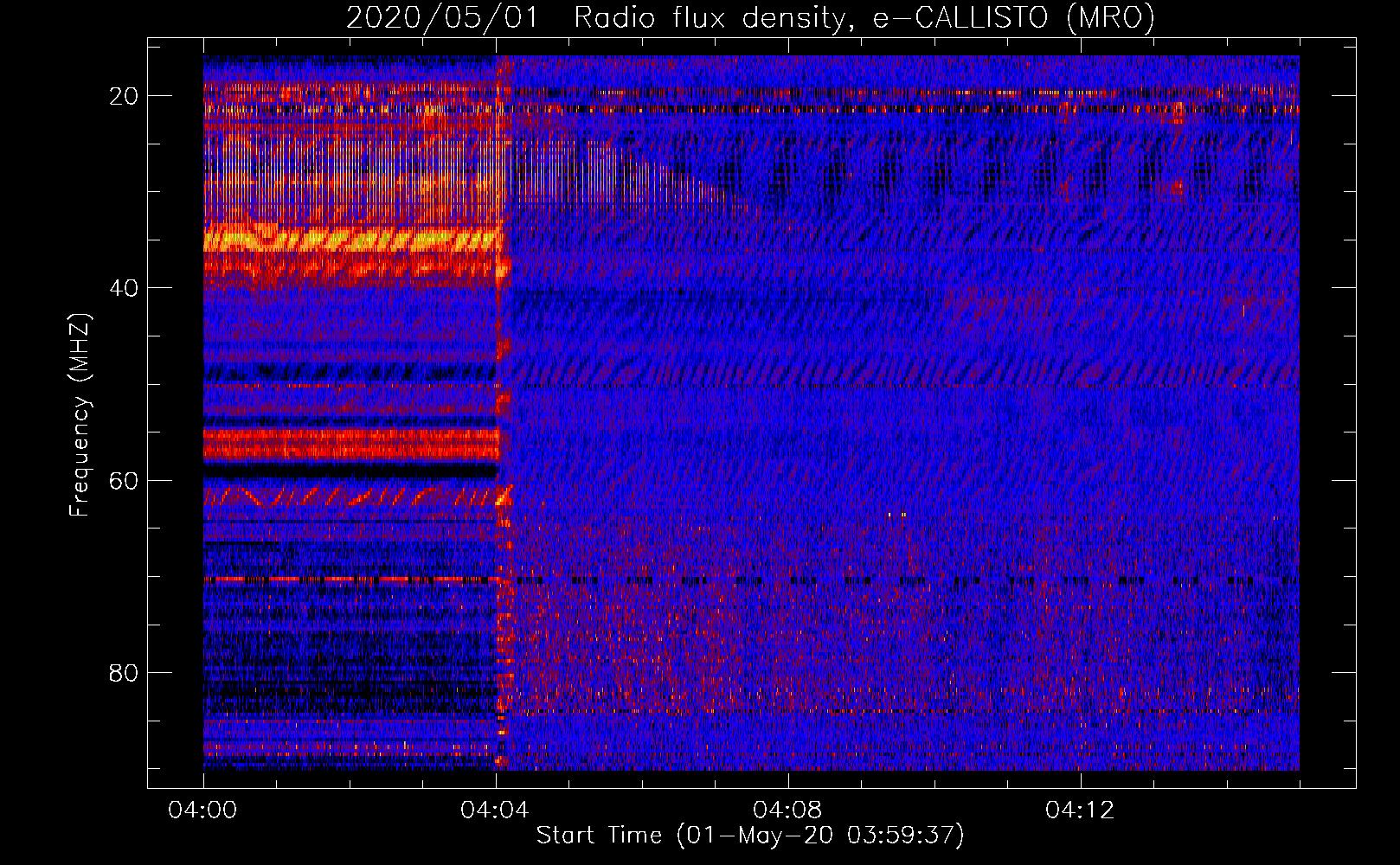
Task: Click the 'Frequency (MHZ)' y-axis label
Action: point(80,414)
